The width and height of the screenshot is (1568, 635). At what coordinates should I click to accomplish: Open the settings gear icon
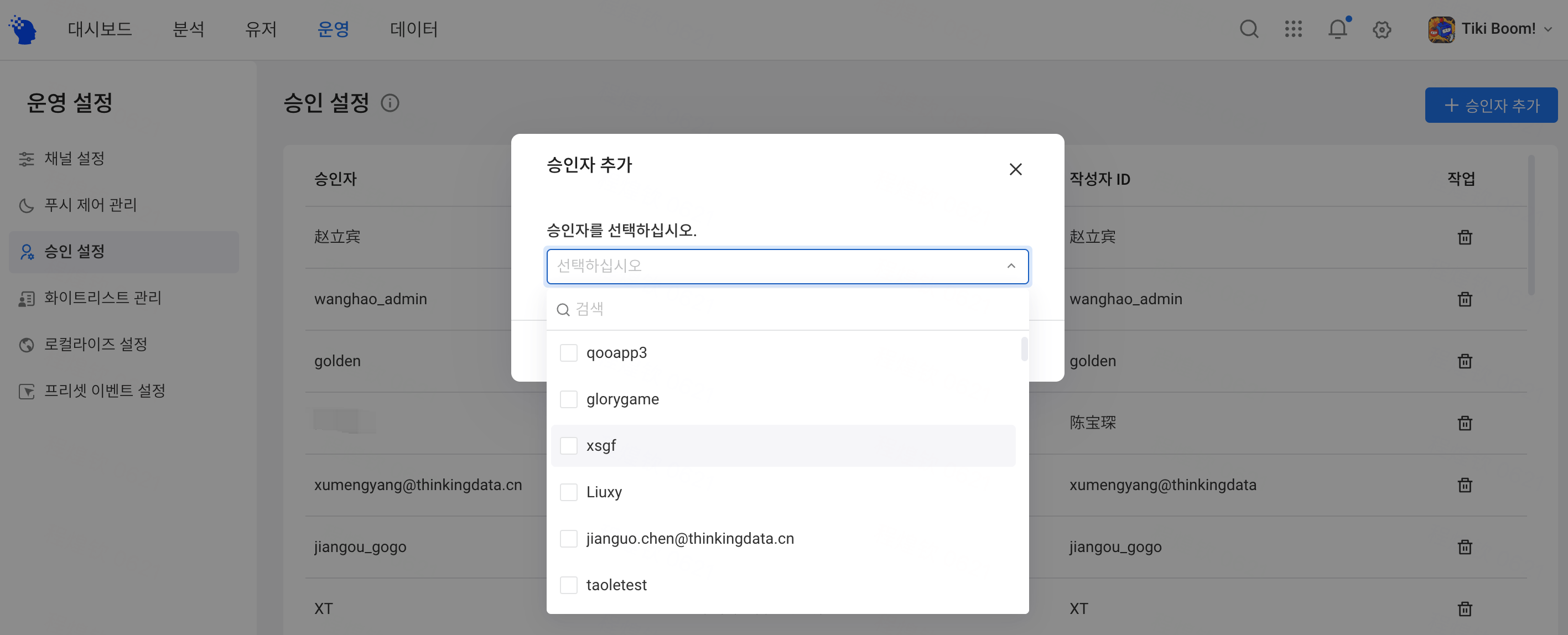click(x=1382, y=29)
